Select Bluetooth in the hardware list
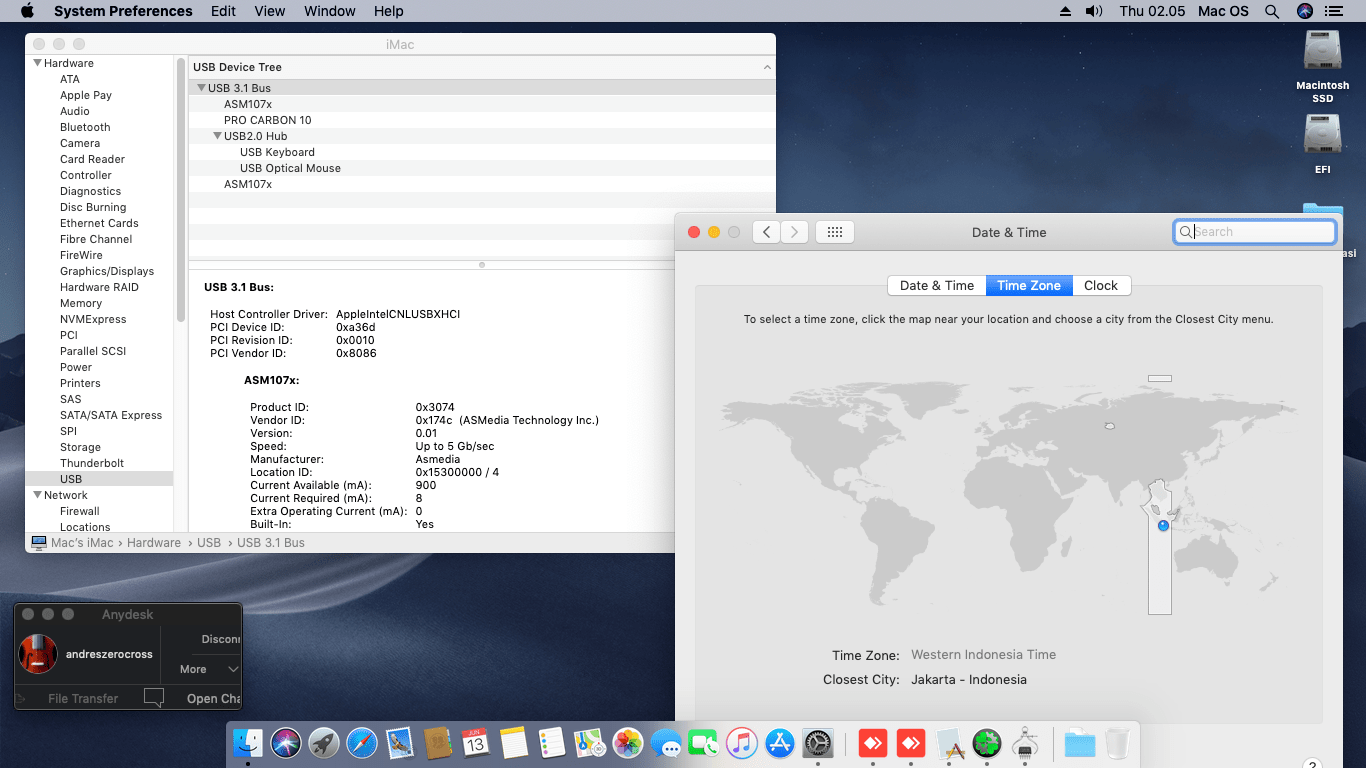1366x768 pixels. pos(85,127)
